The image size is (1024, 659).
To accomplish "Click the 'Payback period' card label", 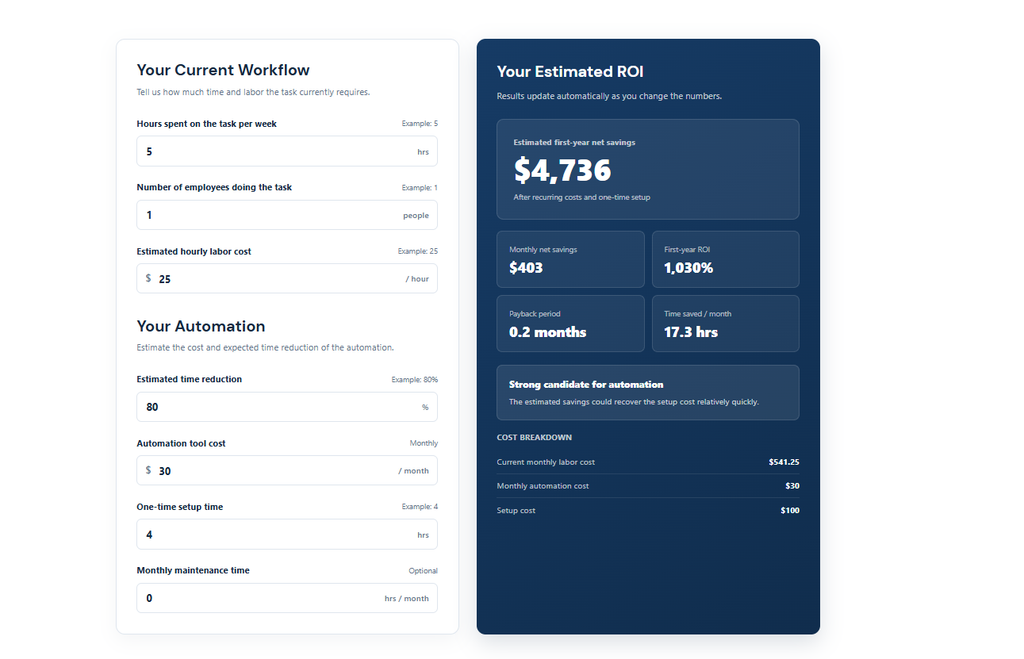I will tap(535, 313).
